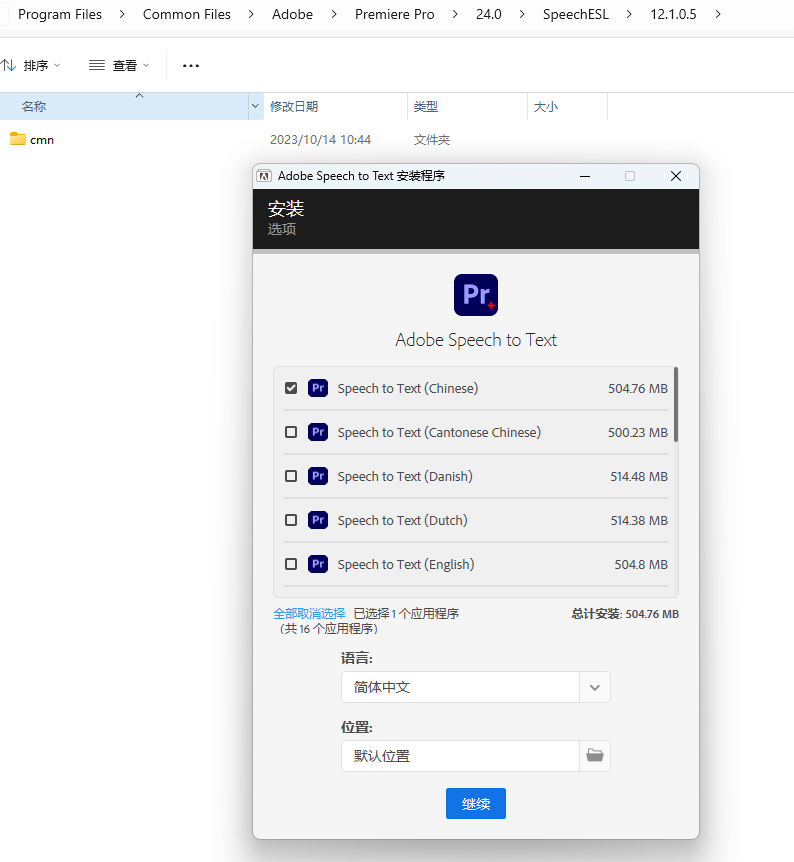The height and width of the screenshot is (862, 794).
Task: Click Speech to Text (Danish) label
Action: [x=405, y=476]
